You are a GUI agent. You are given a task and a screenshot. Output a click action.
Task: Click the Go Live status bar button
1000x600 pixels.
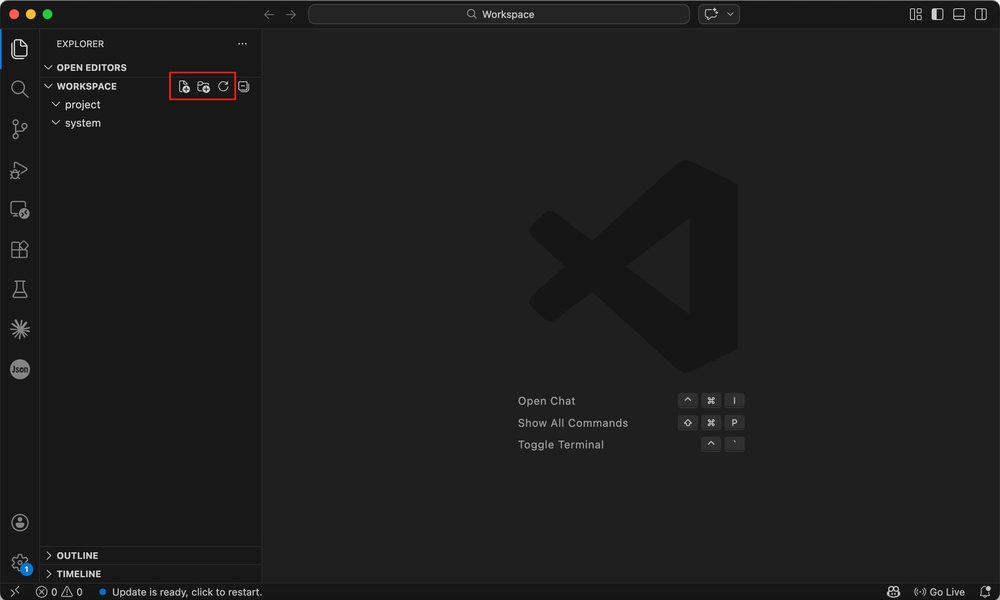[939, 592]
